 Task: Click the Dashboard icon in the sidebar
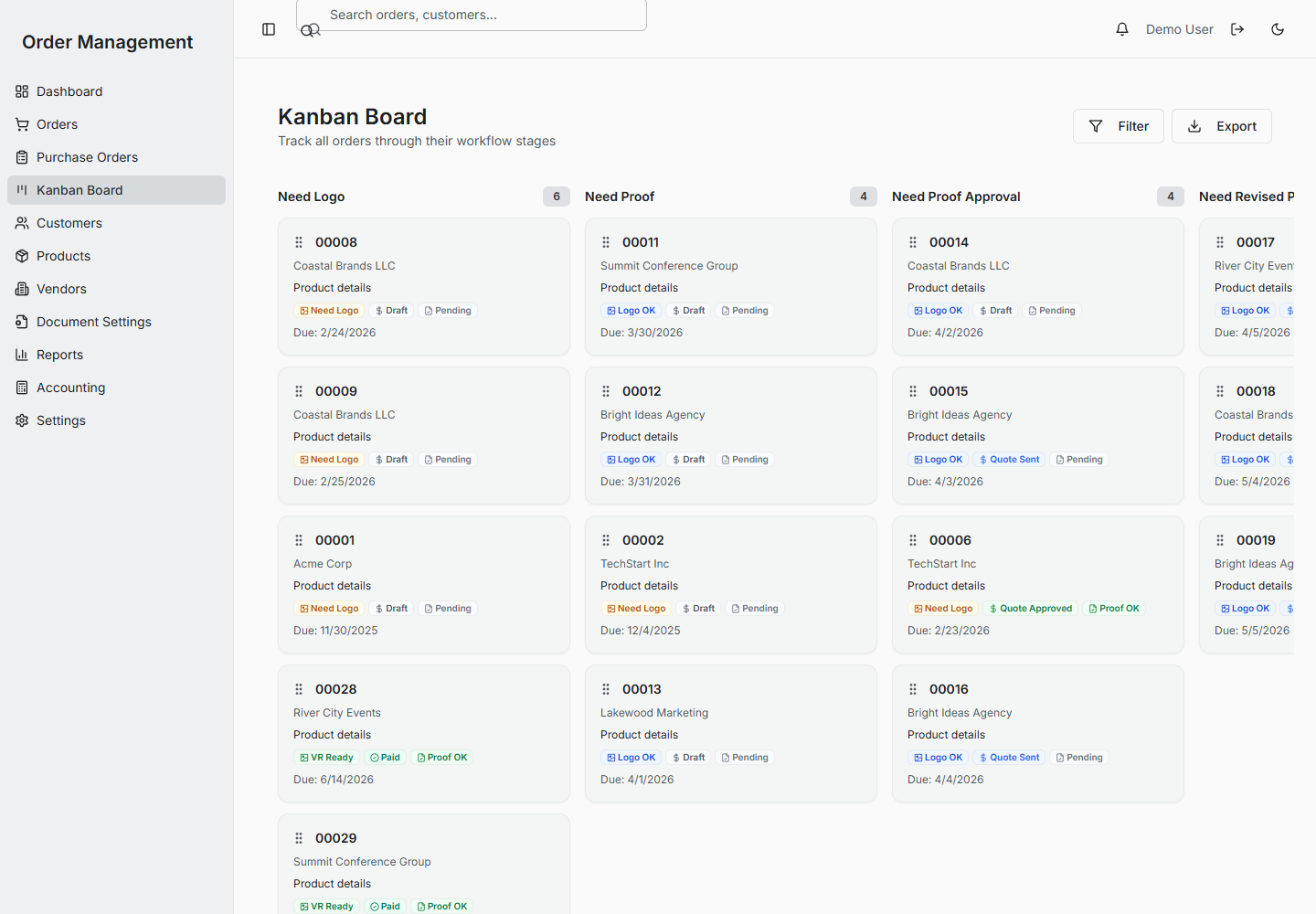click(22, 91)
